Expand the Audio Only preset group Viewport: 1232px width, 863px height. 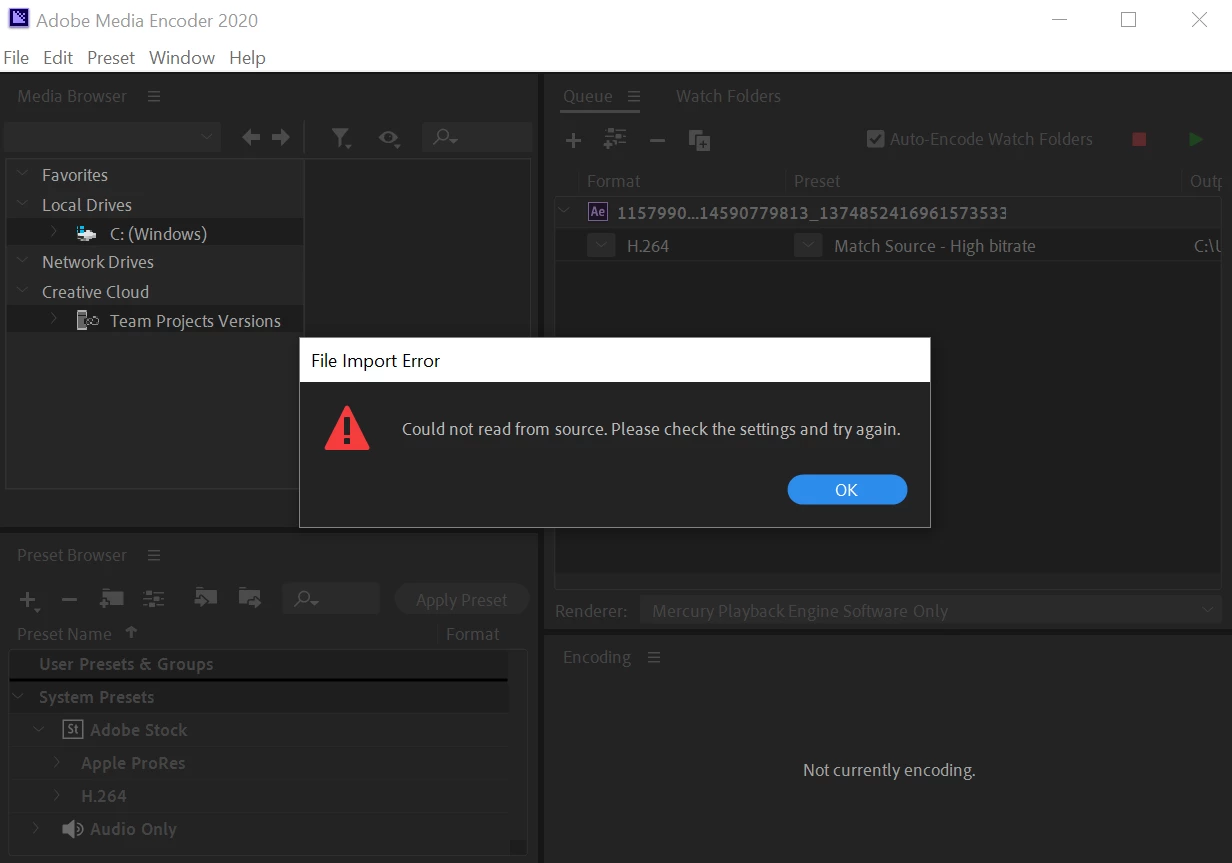coord(37,828)
